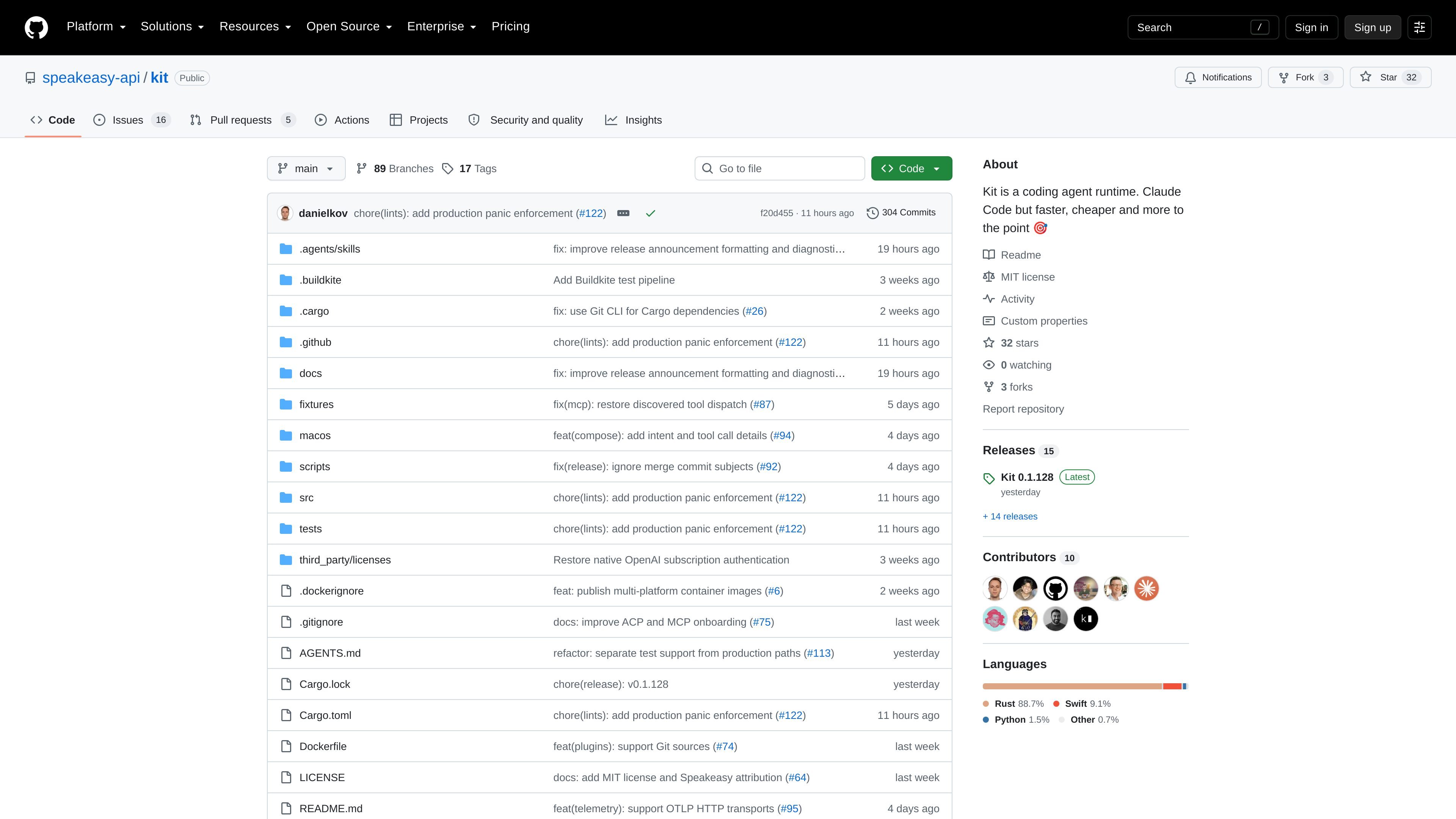This screenshot has width=1456, height=819.
Task: Click the forks icon in About
Action: [988, 387]
